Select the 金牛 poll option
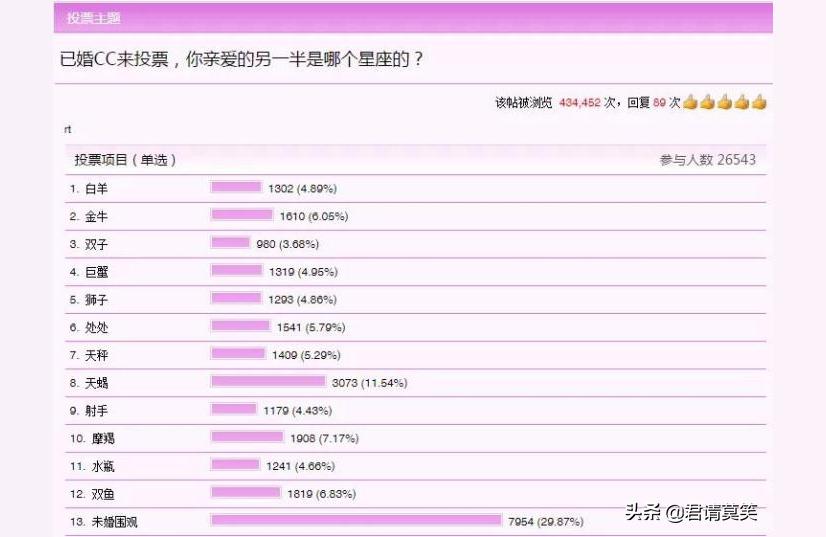Screen dimensions: 826x537 tap(96, 216)
